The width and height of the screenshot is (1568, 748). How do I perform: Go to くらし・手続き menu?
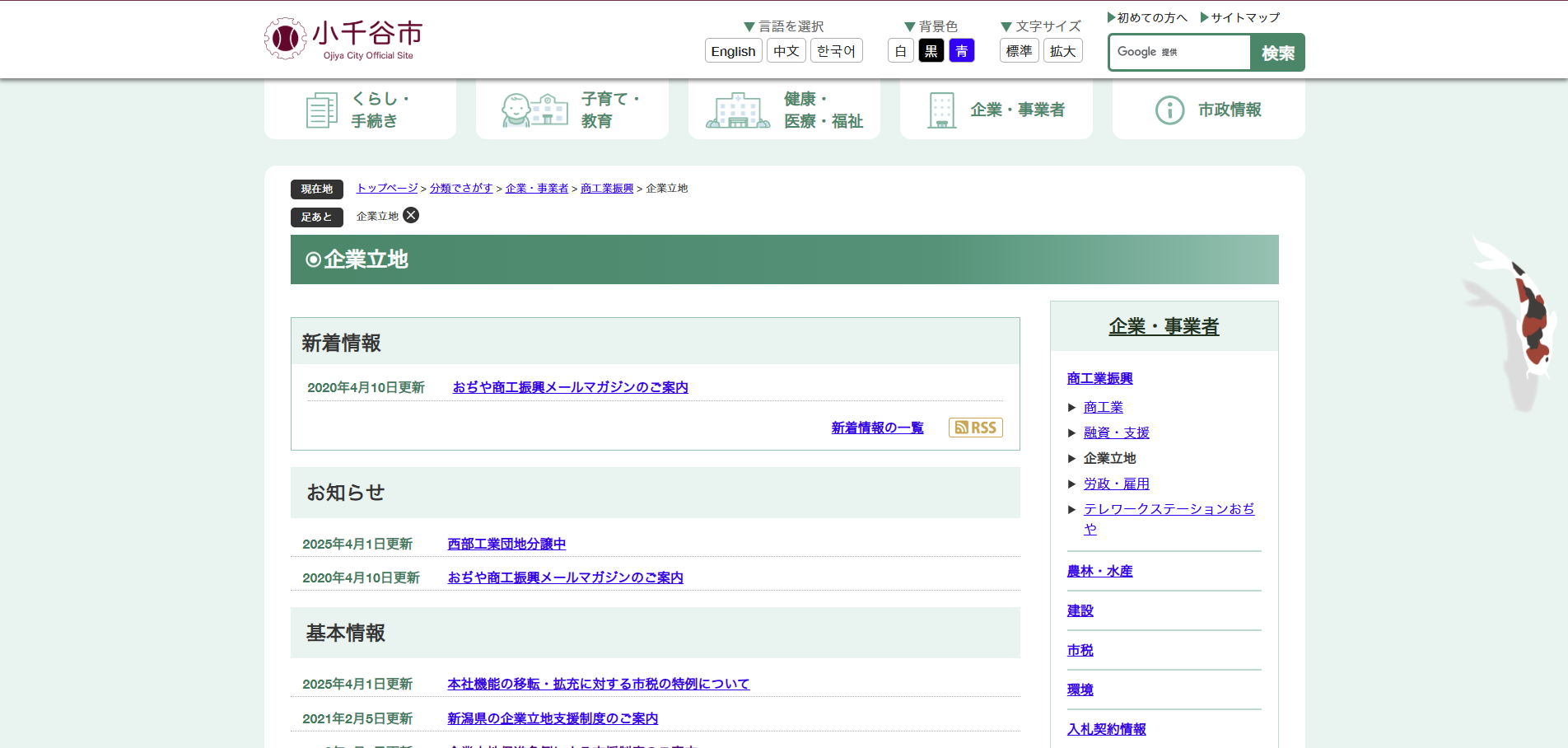[x=360, y=110]
